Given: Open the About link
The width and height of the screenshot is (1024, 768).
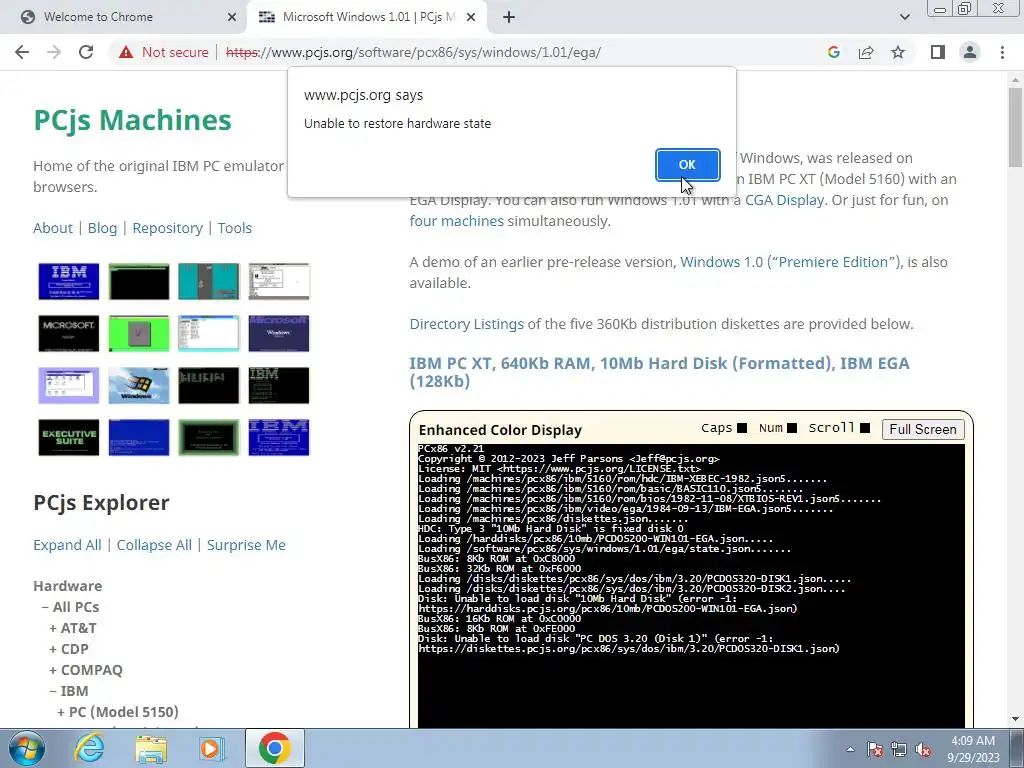Looking at the screenshot, I should tap(53, 228).
